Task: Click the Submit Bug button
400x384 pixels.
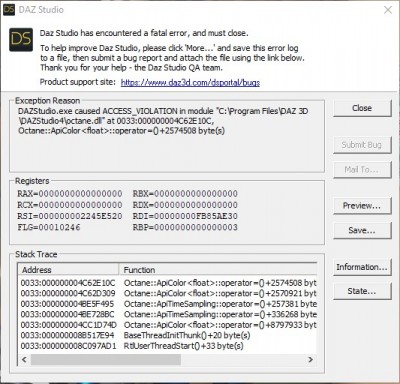Action: pos(362,145)
